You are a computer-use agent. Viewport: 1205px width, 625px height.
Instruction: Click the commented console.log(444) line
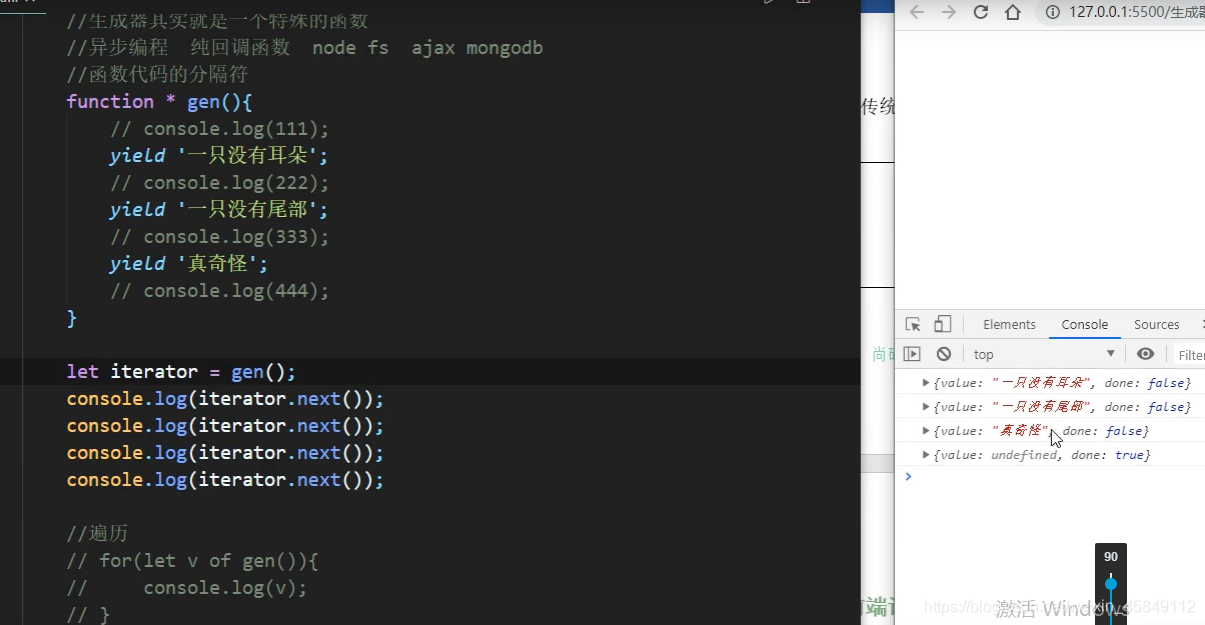219,291
